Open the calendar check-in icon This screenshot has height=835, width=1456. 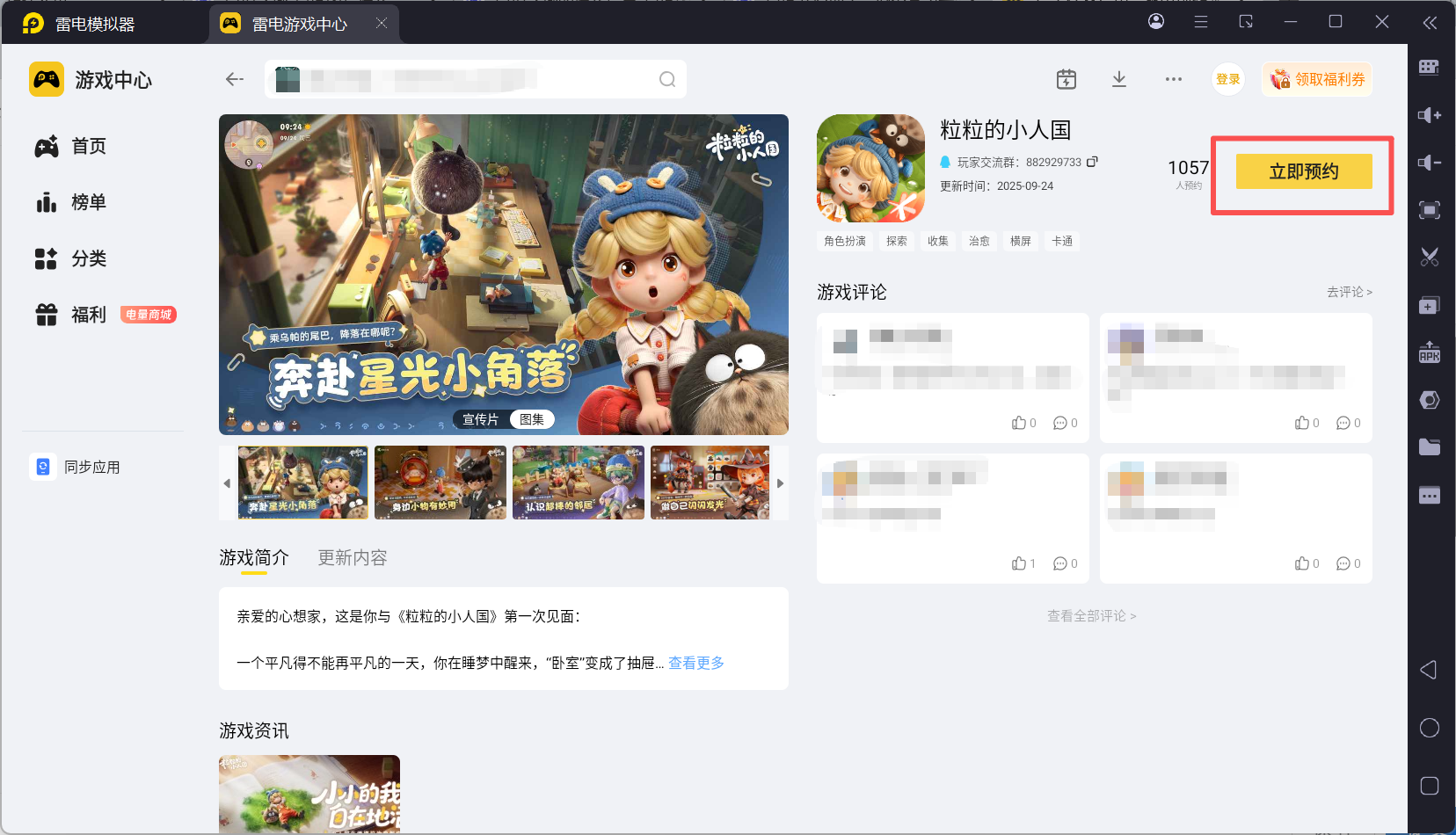click(x=1066, y=79)
